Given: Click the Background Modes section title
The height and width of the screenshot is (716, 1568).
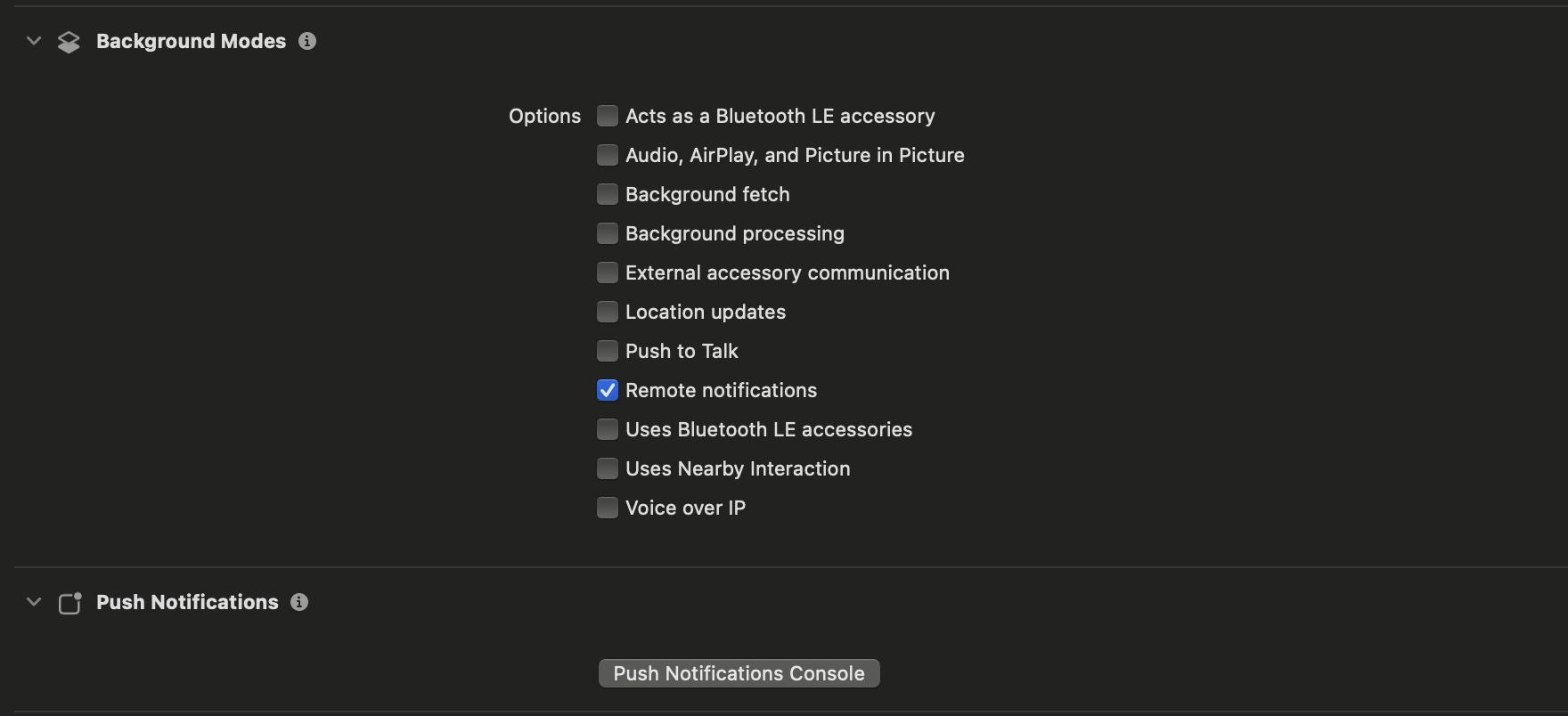Looking at the screenshot, I should point(191,41).
